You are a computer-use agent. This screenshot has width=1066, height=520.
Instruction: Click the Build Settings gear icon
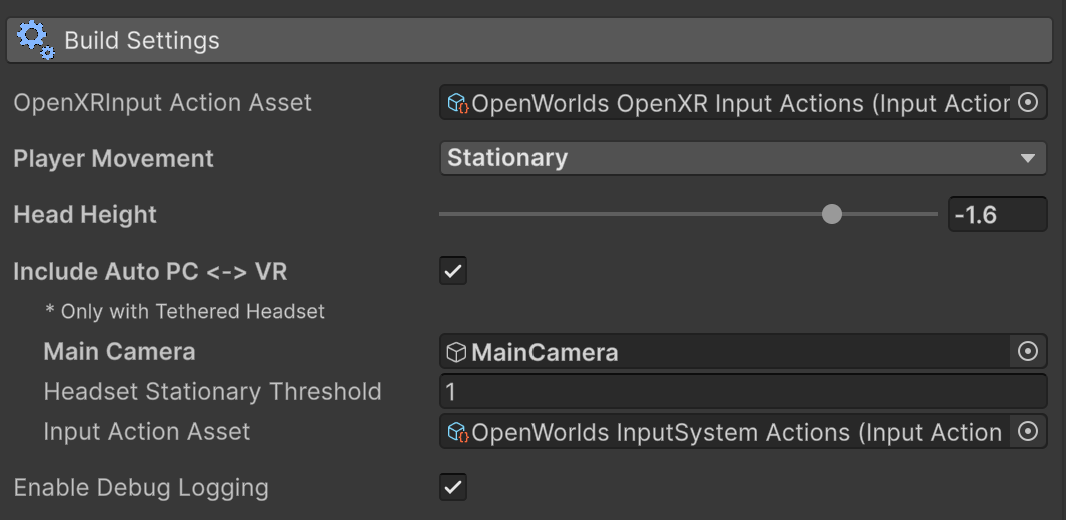click(x=35, y=41)
